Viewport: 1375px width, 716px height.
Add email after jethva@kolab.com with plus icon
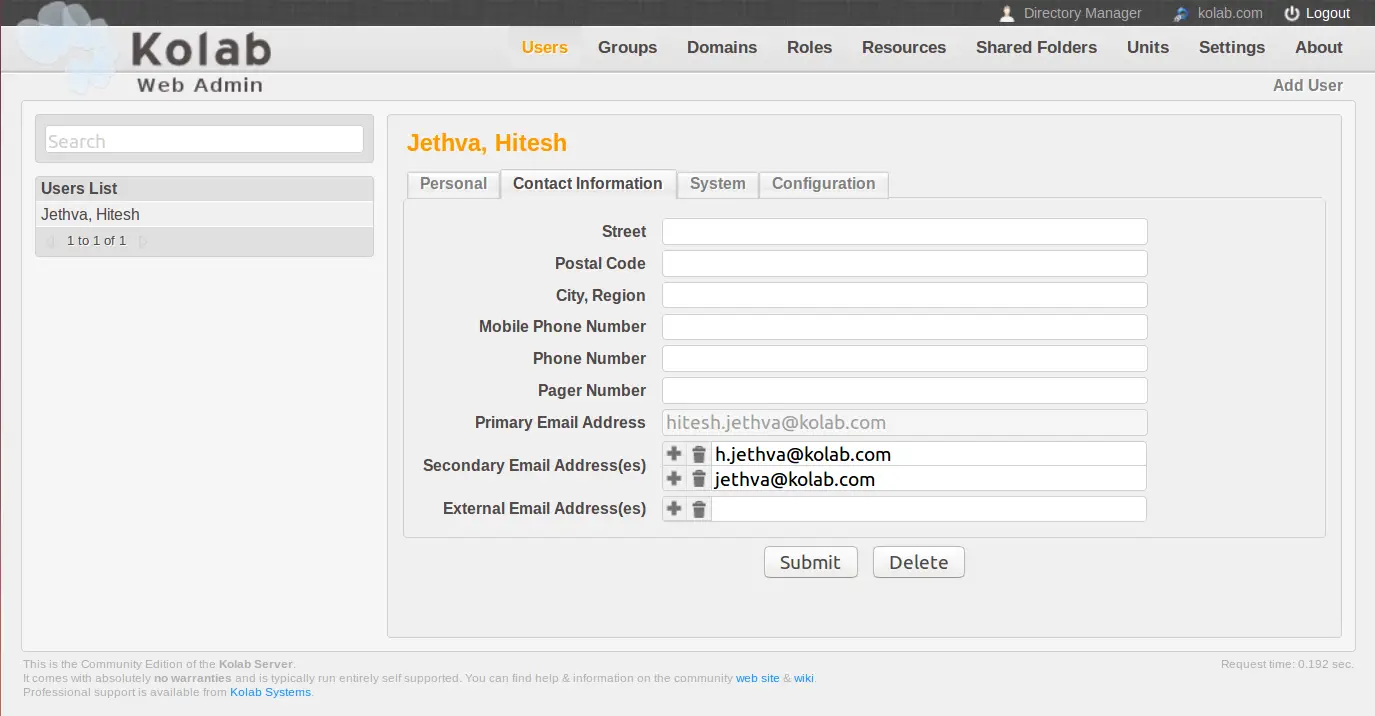click(674, 479)
